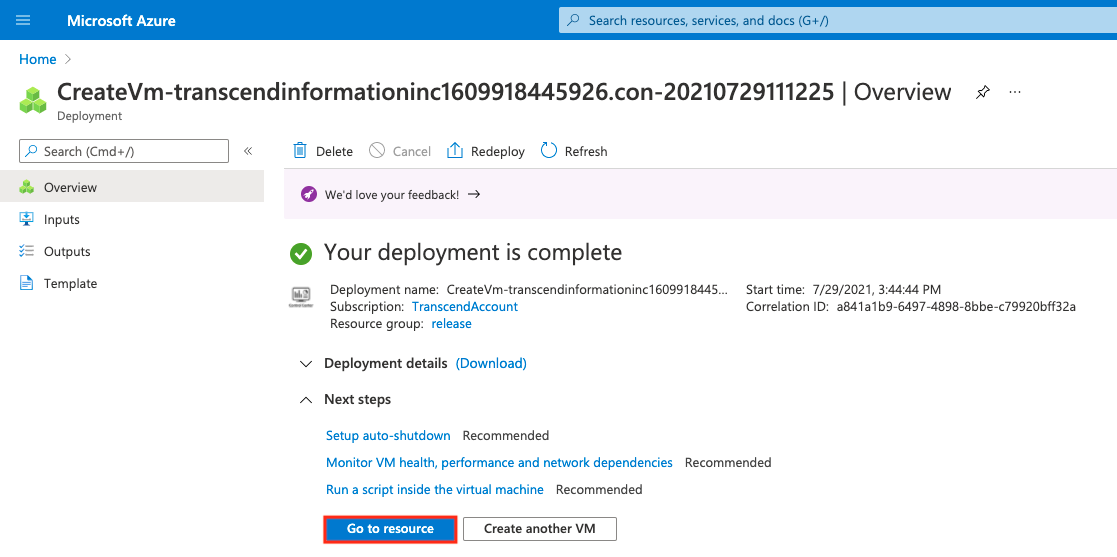This screenshot has width=1117, height=557.
Task: Open the more options ellipsis
Action: (x=1015, y=92)
